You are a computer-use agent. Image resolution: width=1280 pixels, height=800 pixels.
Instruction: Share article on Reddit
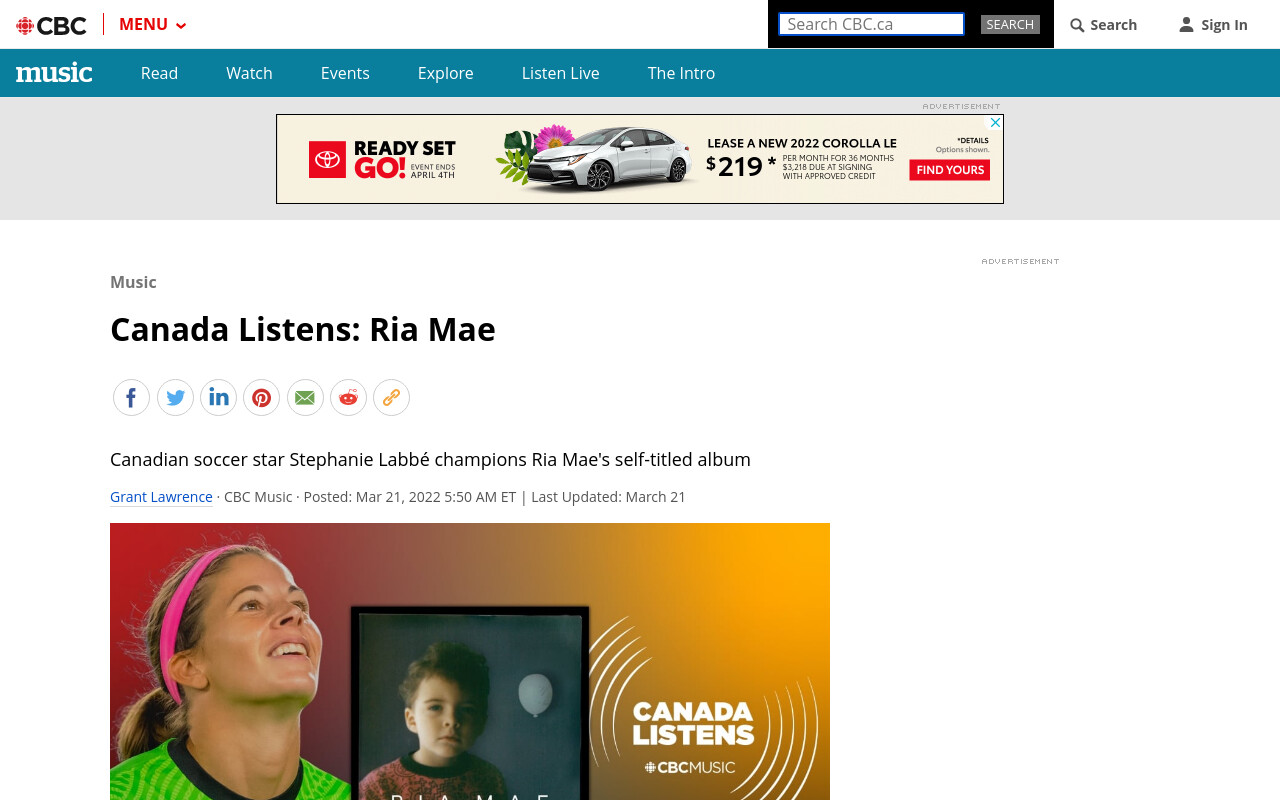coord(348,397)
